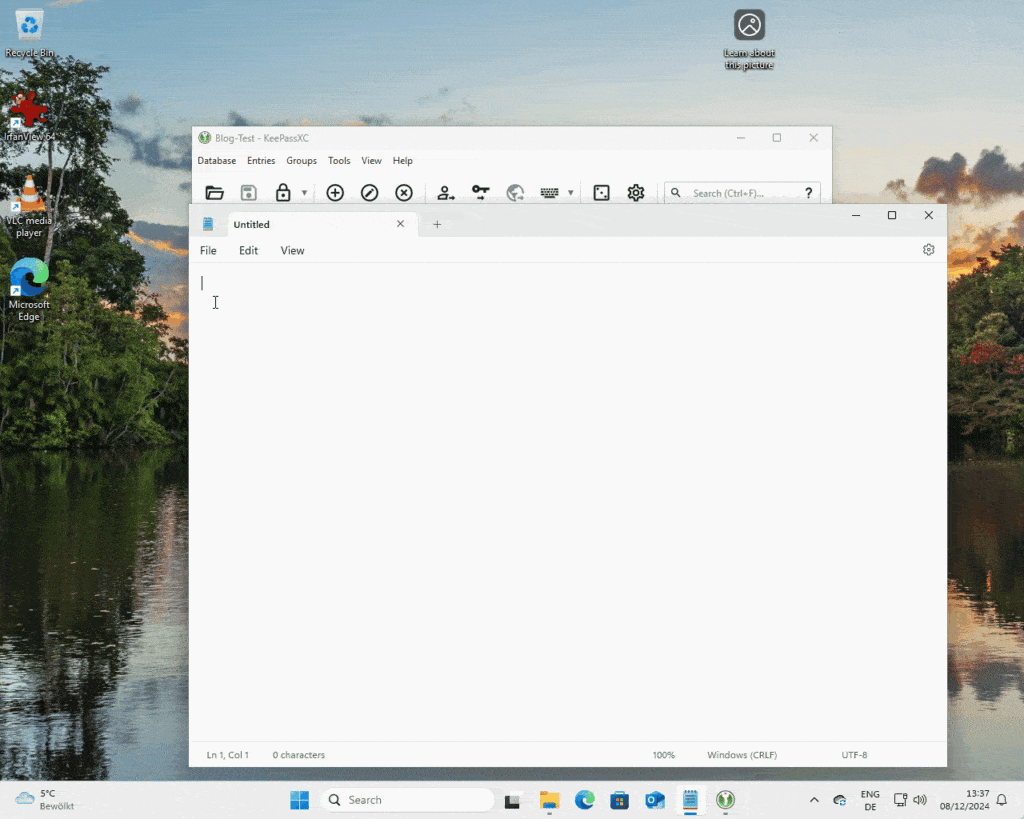1024x819 pixels.
Task: Expand the lock database dropdown arrow
Action: point(304,193)
